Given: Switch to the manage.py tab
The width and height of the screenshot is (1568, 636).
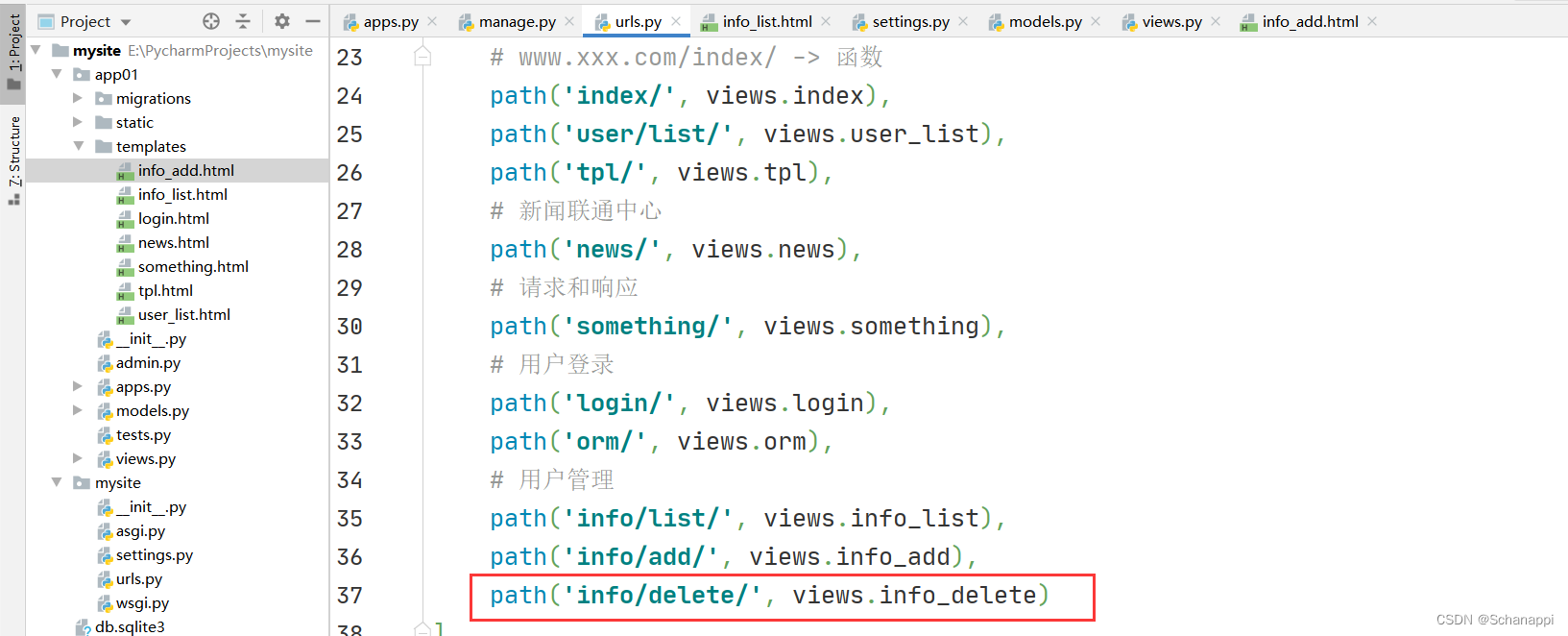Looking at the screenshot, I should click(518, 21).
